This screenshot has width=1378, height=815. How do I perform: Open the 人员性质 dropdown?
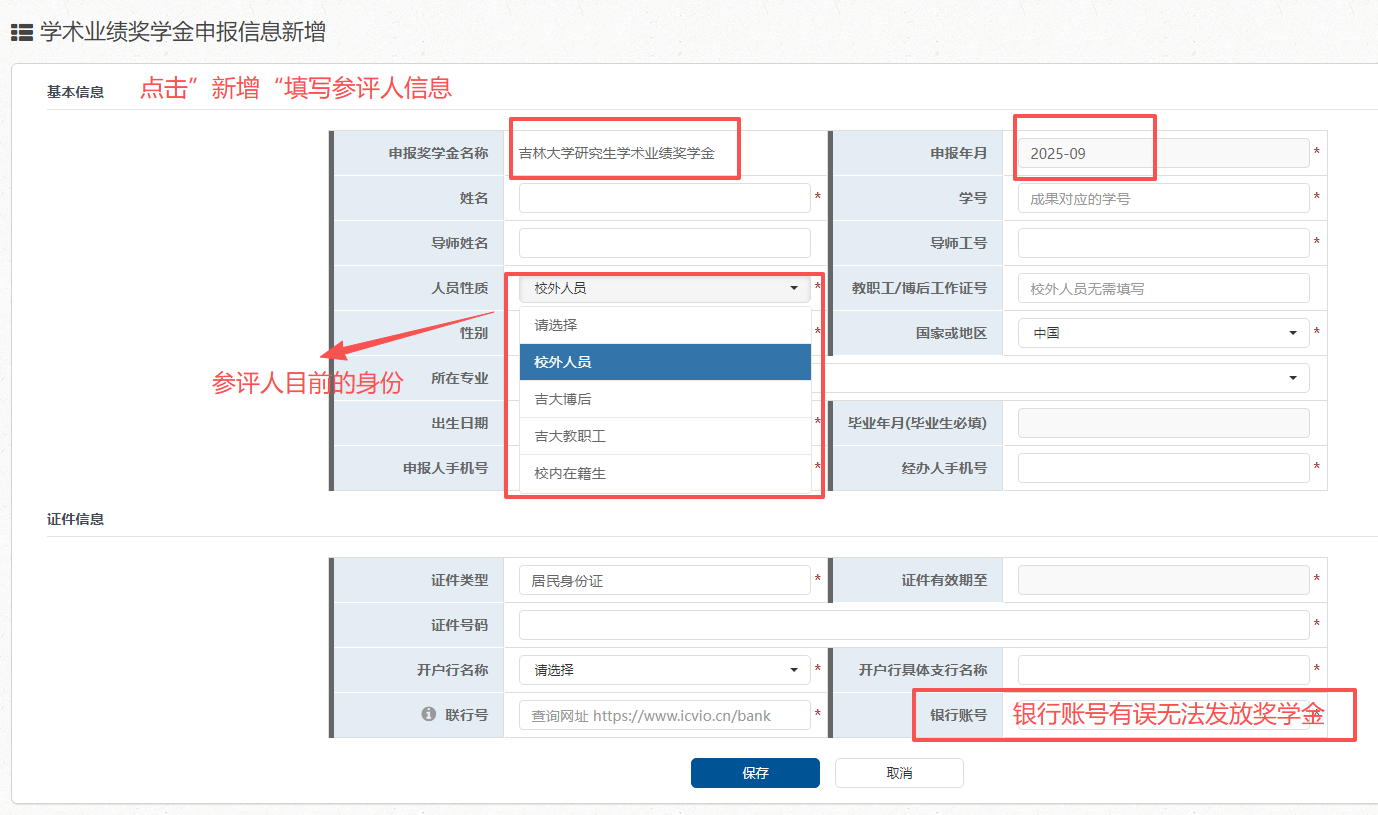[x=664, y=288]
